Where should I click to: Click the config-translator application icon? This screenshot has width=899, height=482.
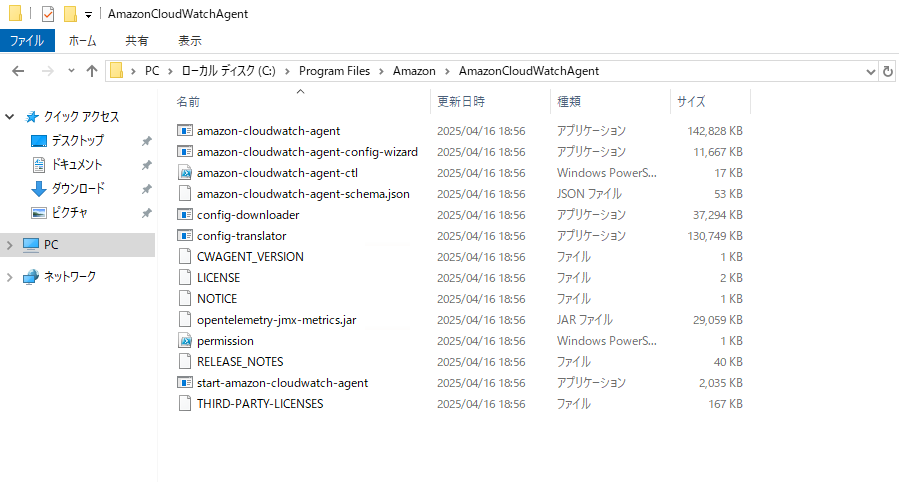[185, 236]
